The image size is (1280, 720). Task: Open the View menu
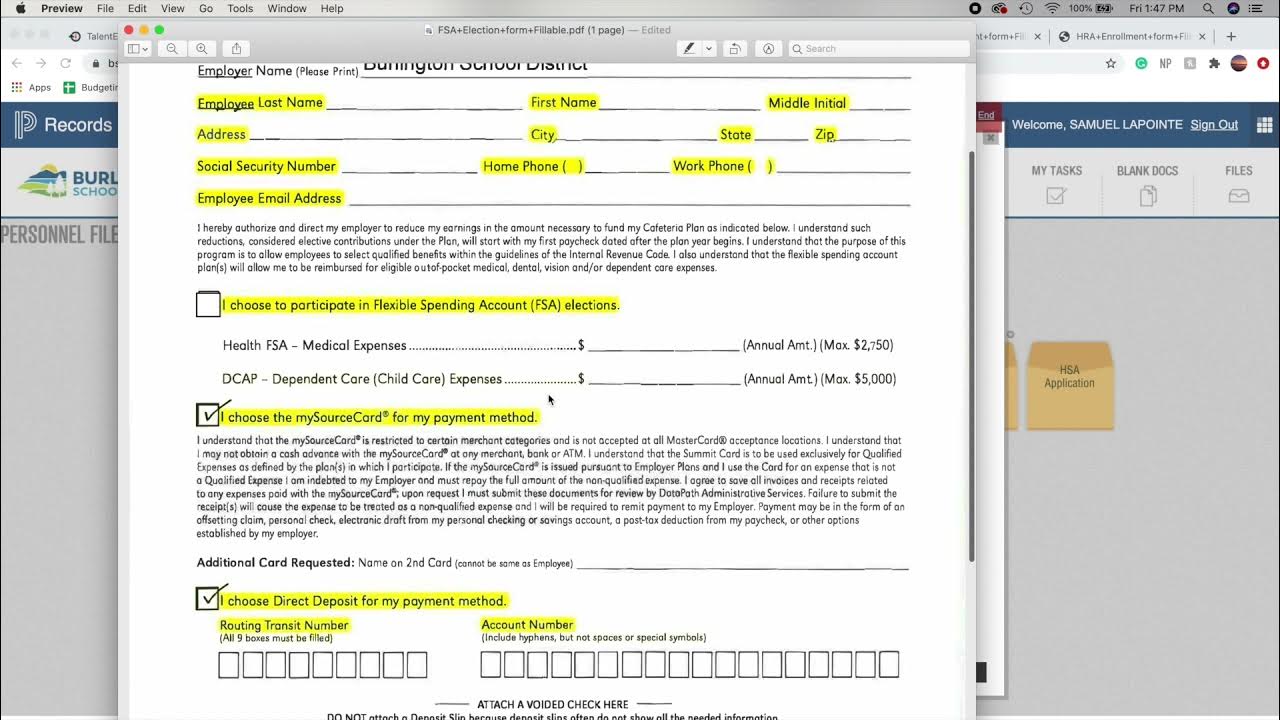click(173, 8)
